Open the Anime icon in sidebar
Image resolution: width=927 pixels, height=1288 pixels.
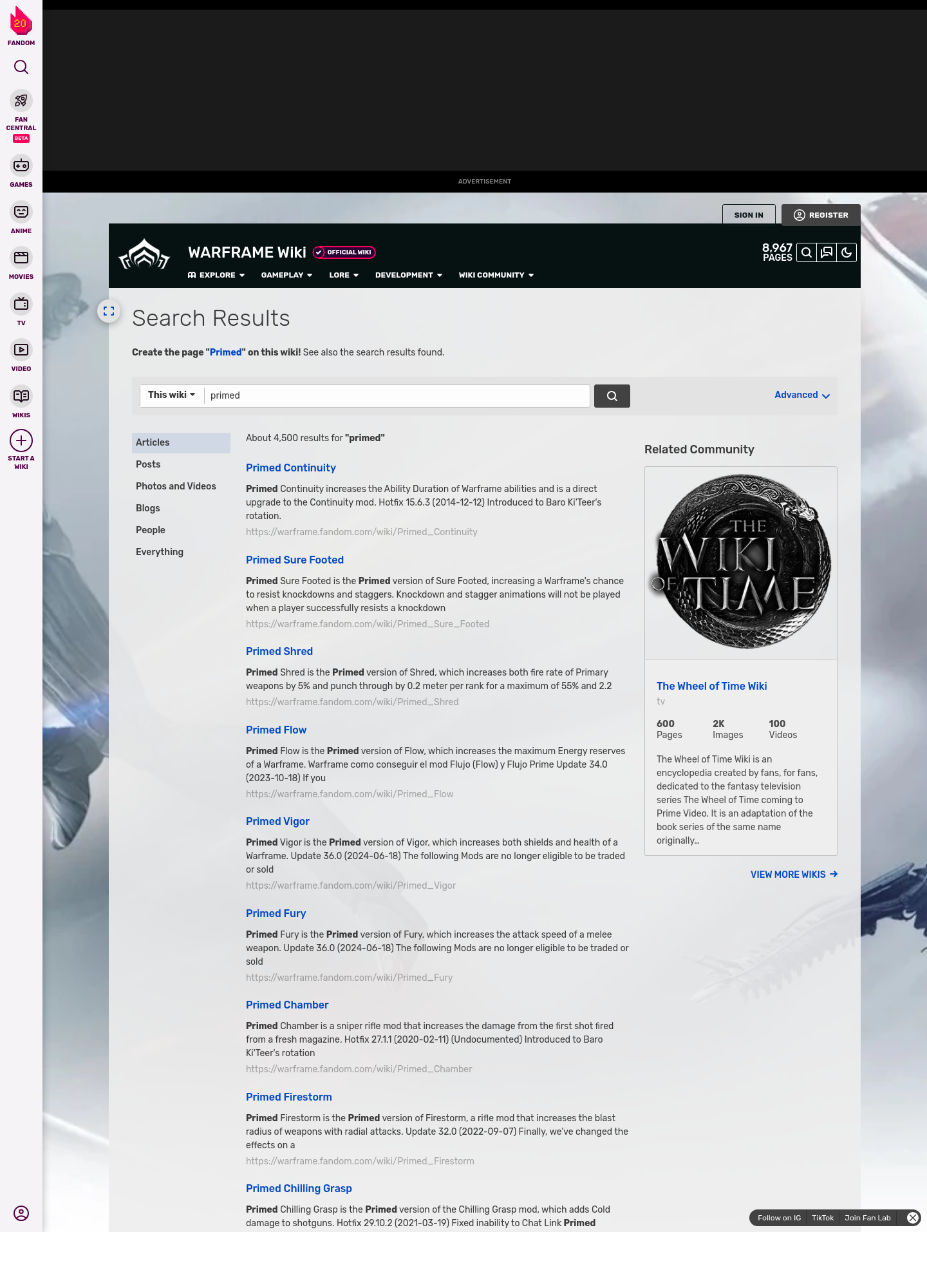pos(21,212)
